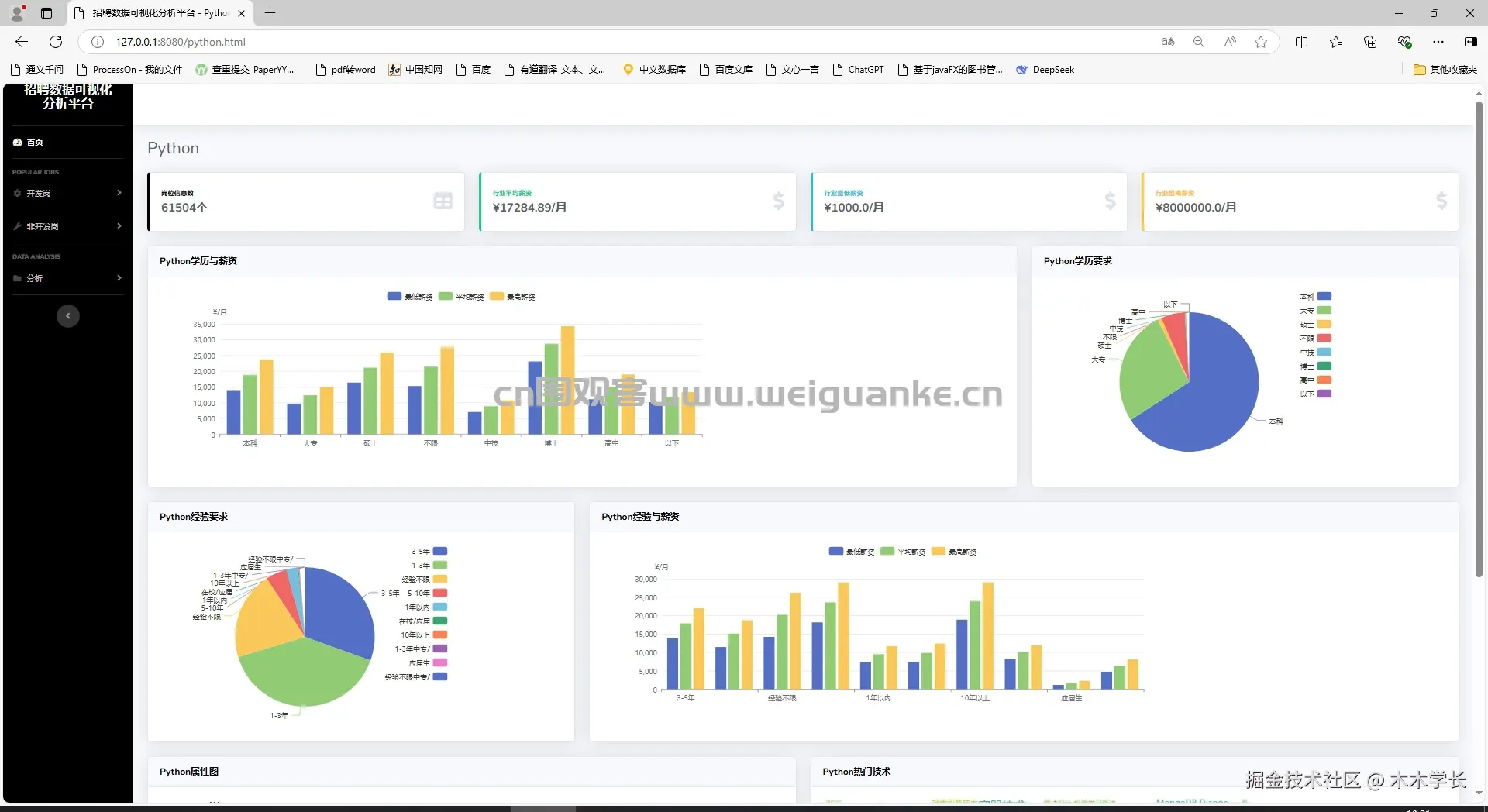Viewport: 1488px width, 812px height.
Task: Toggle 平均薪资 legend in 学历与薪资 chart
Action: [461, 297]
